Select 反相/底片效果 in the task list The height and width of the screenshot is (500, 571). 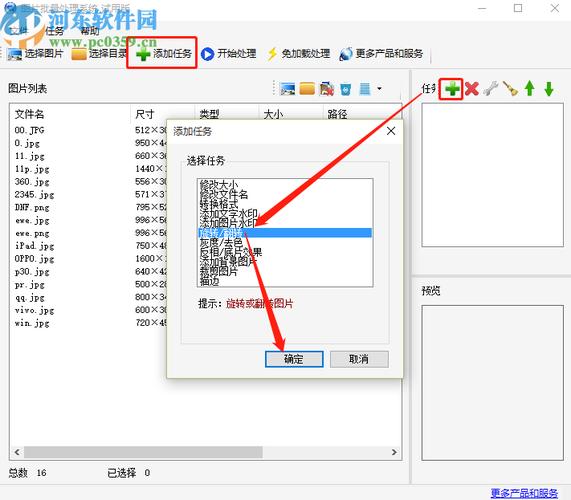pos(285,252)
